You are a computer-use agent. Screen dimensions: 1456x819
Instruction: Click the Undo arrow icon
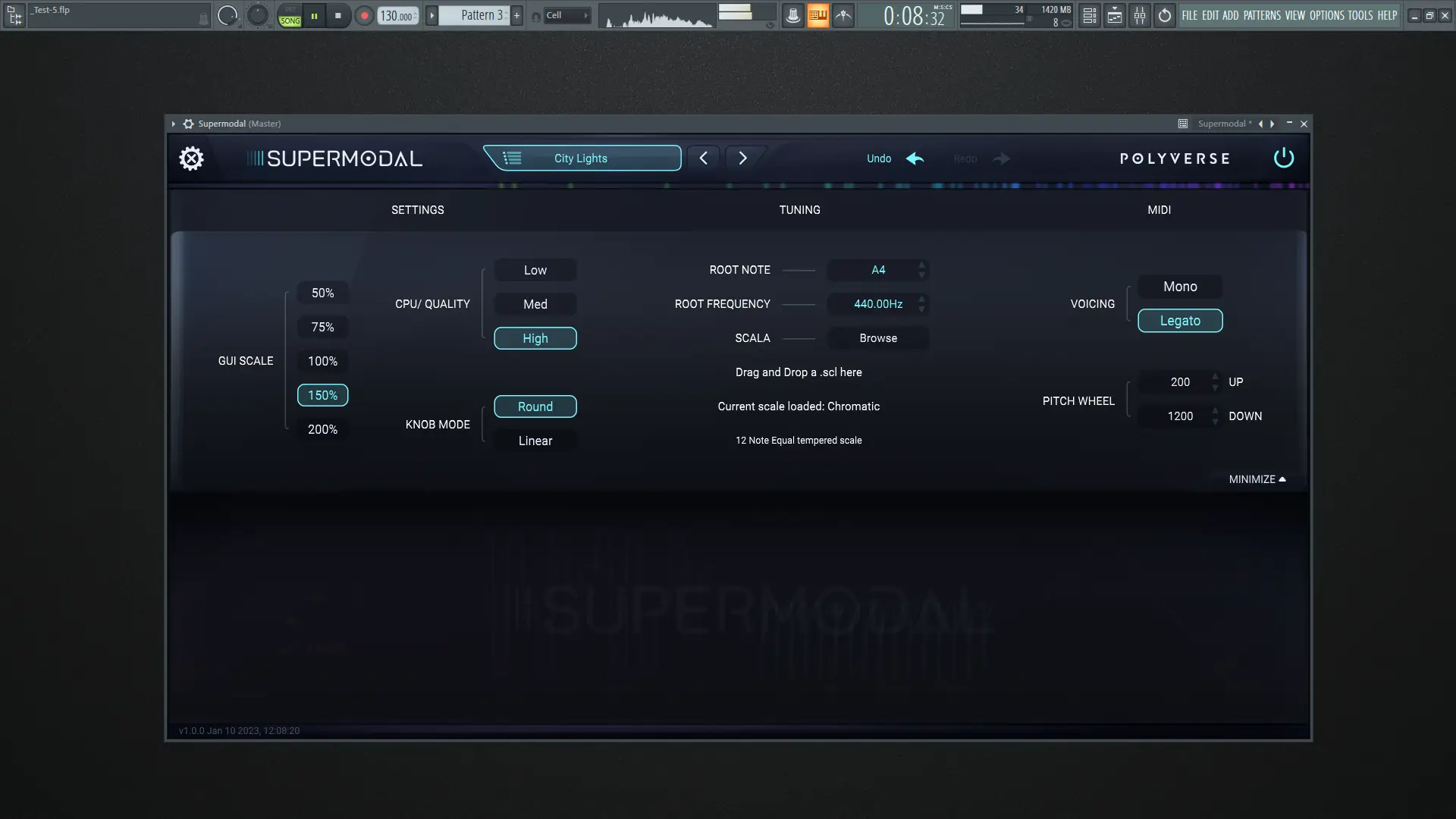pos(915,158)
